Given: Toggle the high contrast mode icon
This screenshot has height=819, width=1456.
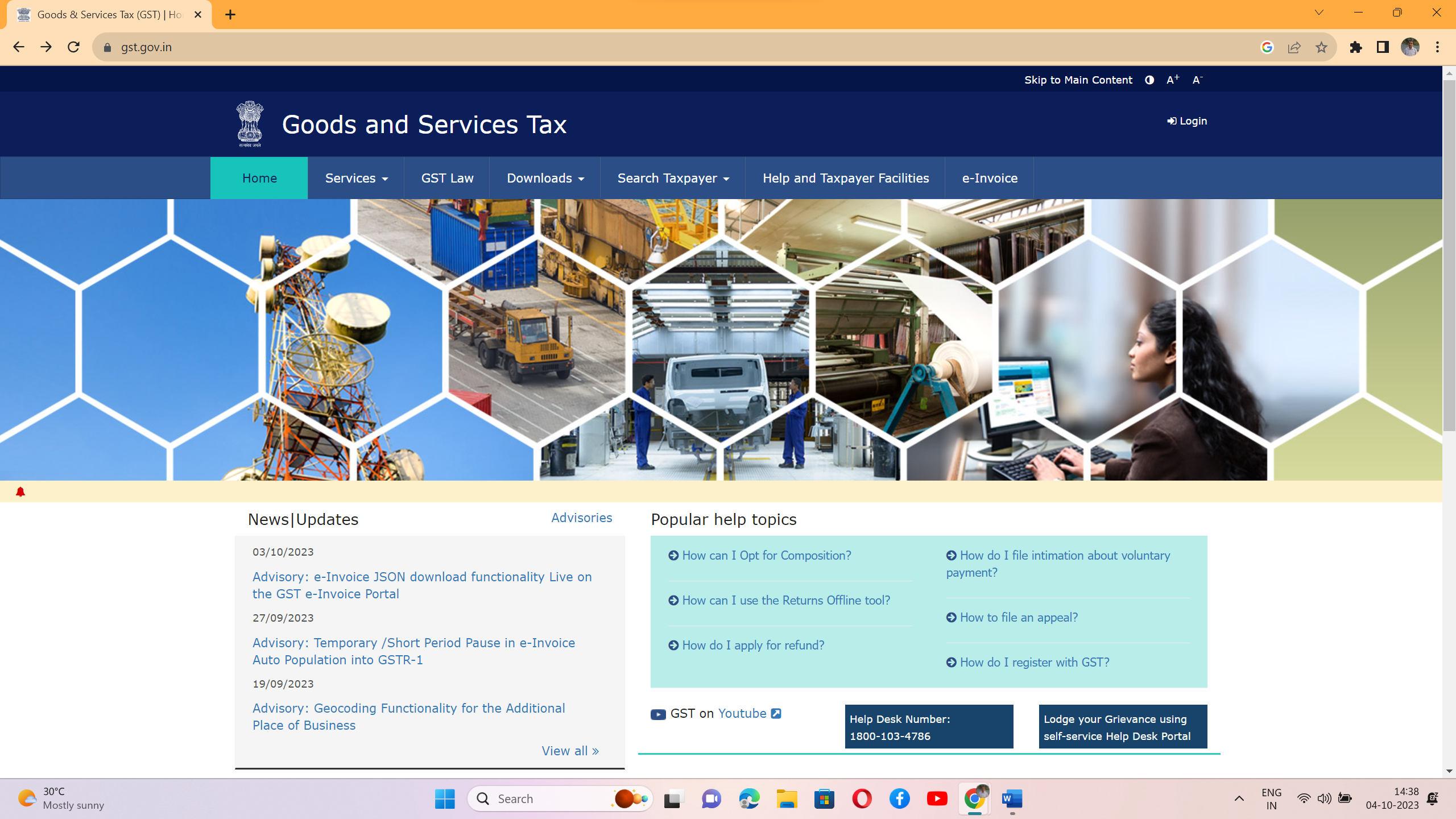Looking at the screenshot, I should click(1149, 80).
